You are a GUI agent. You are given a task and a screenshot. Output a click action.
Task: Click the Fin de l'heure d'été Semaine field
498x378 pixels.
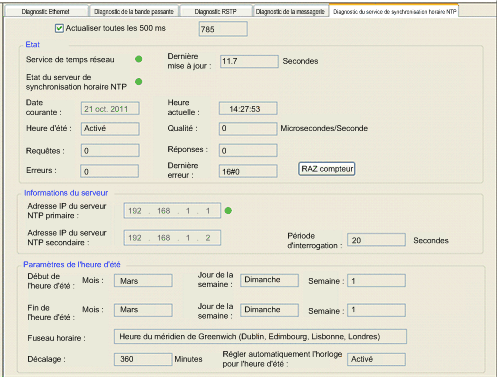[x=376, y=310]
